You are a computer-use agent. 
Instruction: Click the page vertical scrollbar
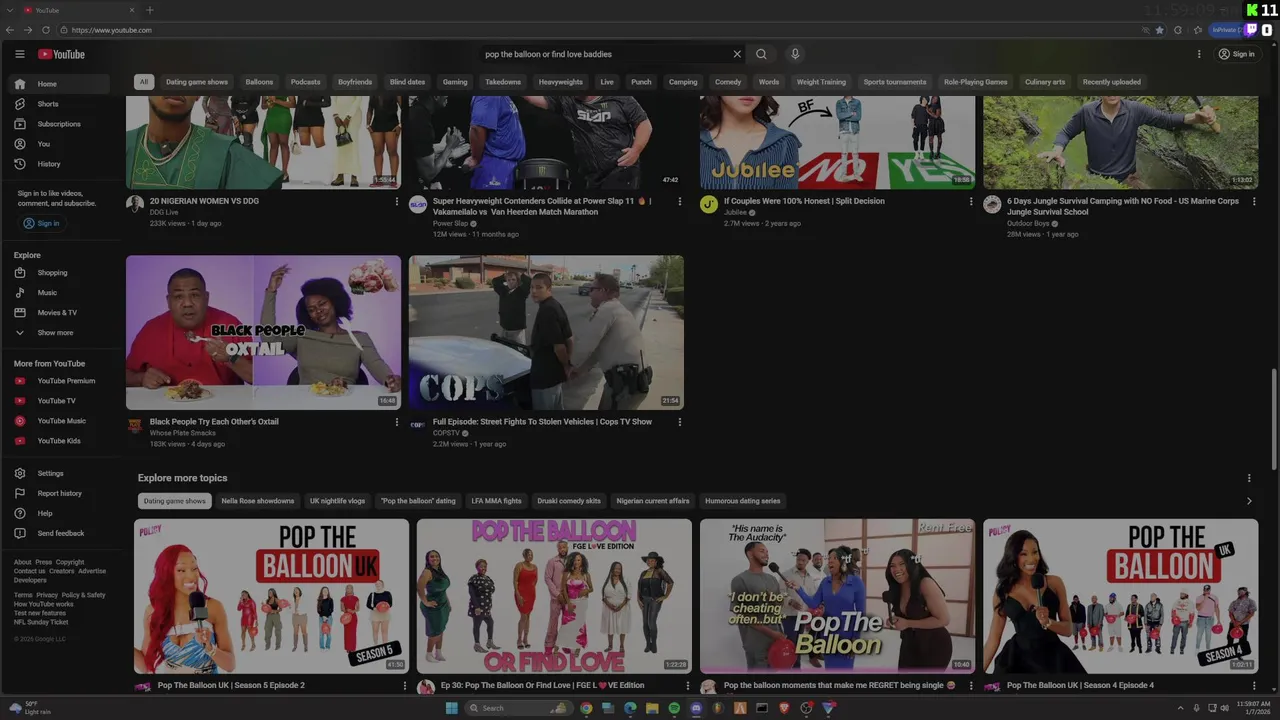(x=1274, y=418)
